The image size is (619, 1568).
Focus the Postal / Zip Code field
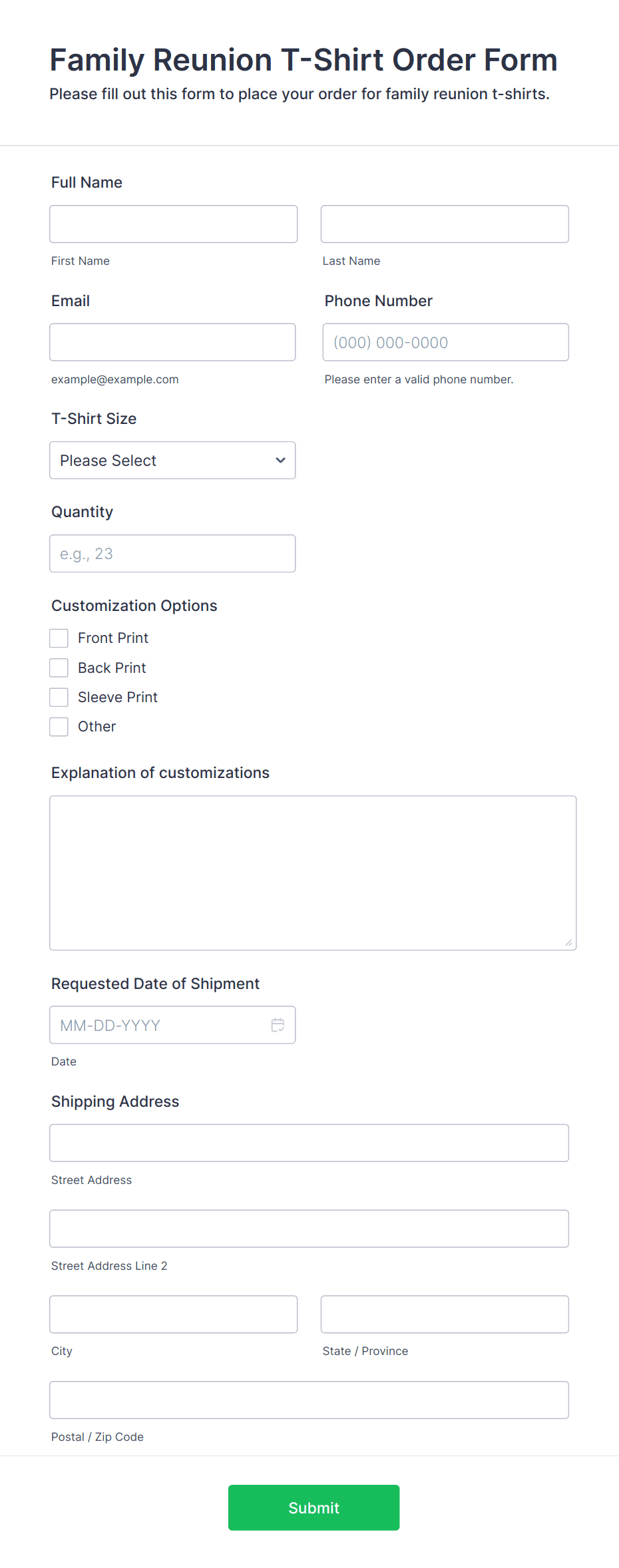point(309,1400)
